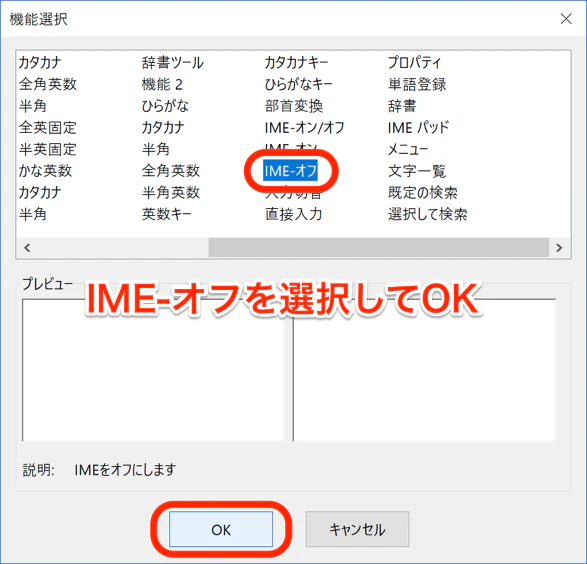Image resolution: width=587 pixels, height=564 pixels.
Task: Close the 機能選択 dialog
Action: [566, 19]
